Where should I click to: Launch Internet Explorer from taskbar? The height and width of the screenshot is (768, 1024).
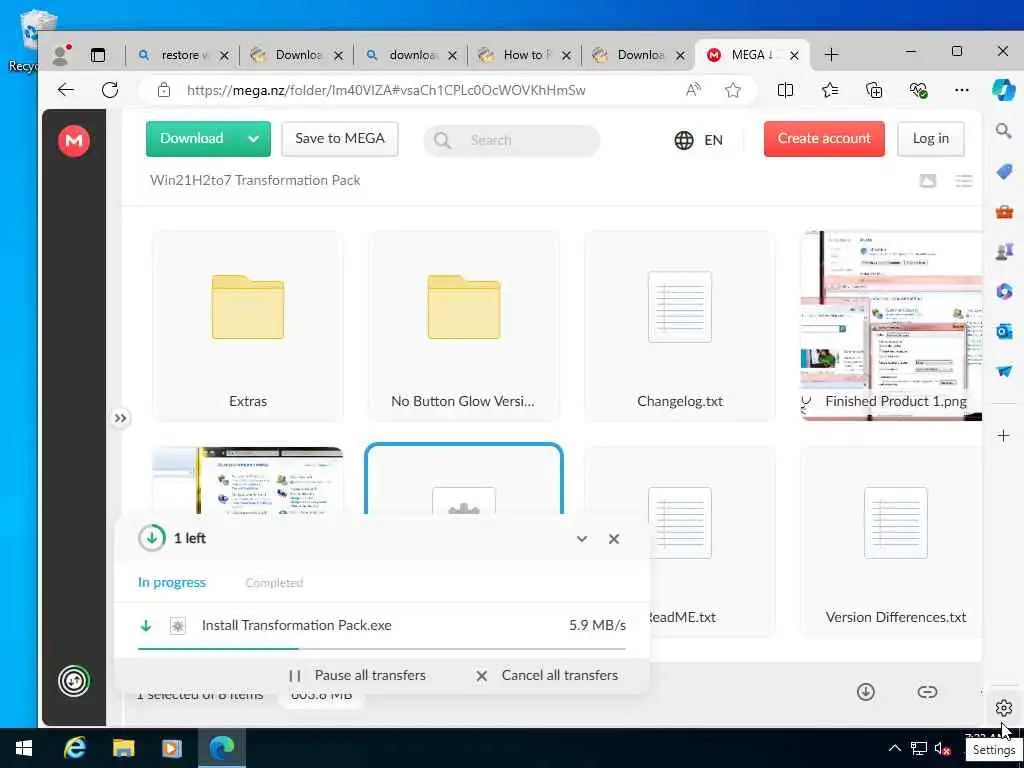75,748
